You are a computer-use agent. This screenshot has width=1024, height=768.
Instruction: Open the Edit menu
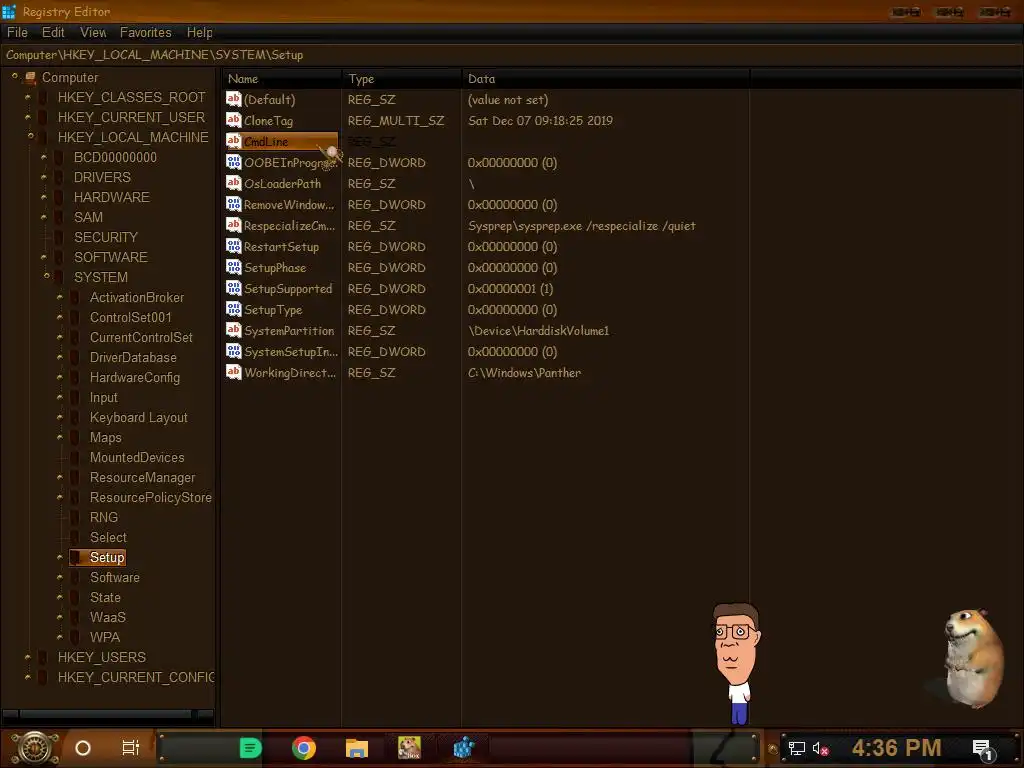pyautogui.click(x=53, y=32)
